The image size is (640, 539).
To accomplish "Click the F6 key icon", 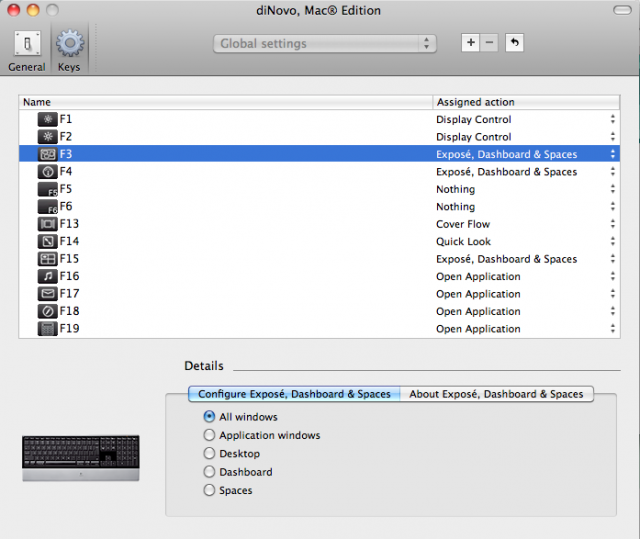I will (x=47, y=207).
